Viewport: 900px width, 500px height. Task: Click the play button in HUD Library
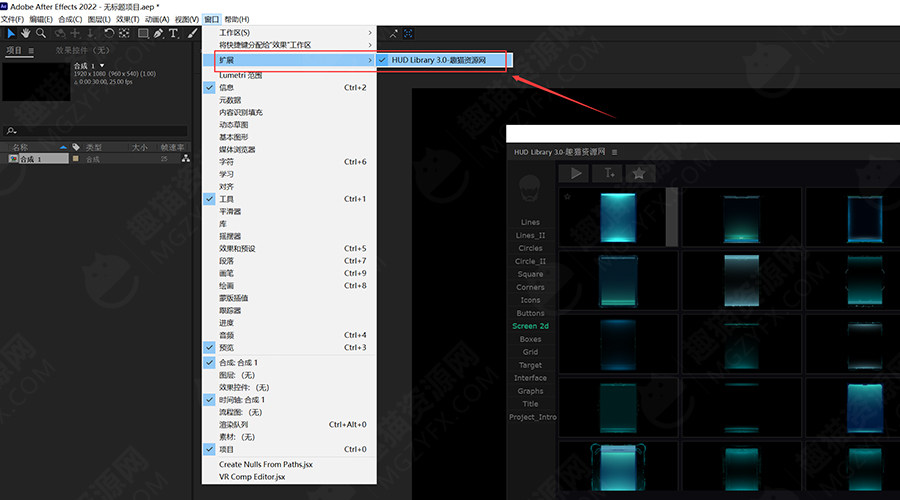tap(575, 173)
